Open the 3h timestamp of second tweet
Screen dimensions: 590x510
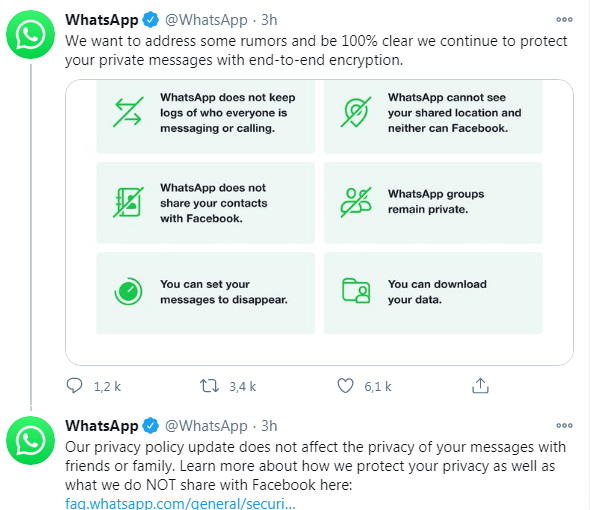coord(269,426)
